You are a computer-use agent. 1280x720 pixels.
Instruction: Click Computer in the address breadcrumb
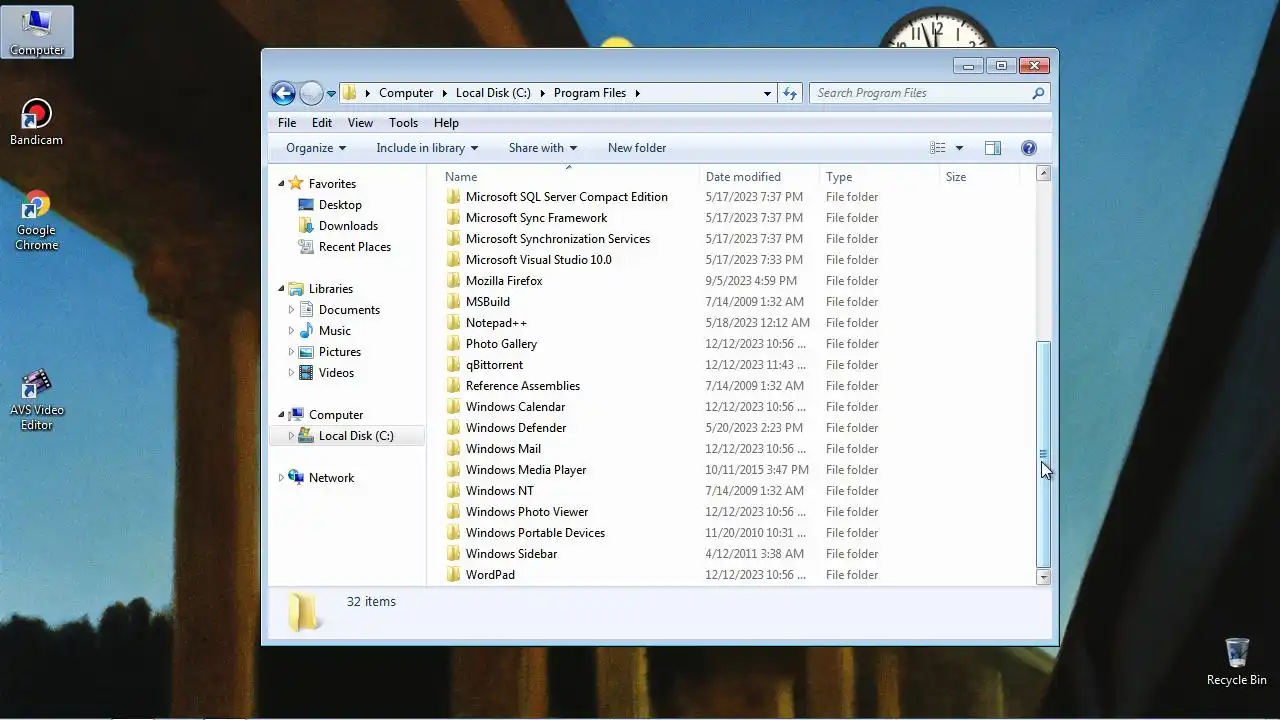406,93
